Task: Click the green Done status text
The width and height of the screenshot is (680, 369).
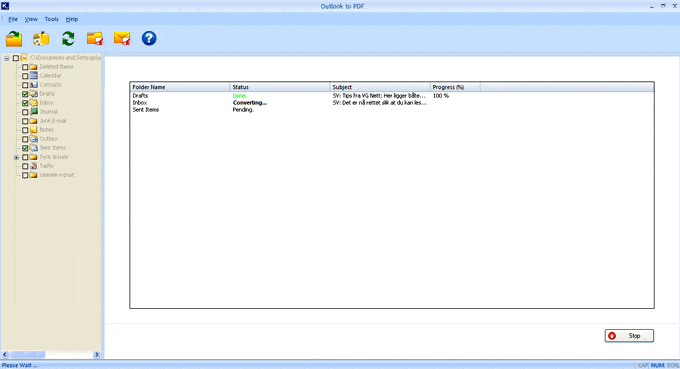Action: click(x=240, y=95)
